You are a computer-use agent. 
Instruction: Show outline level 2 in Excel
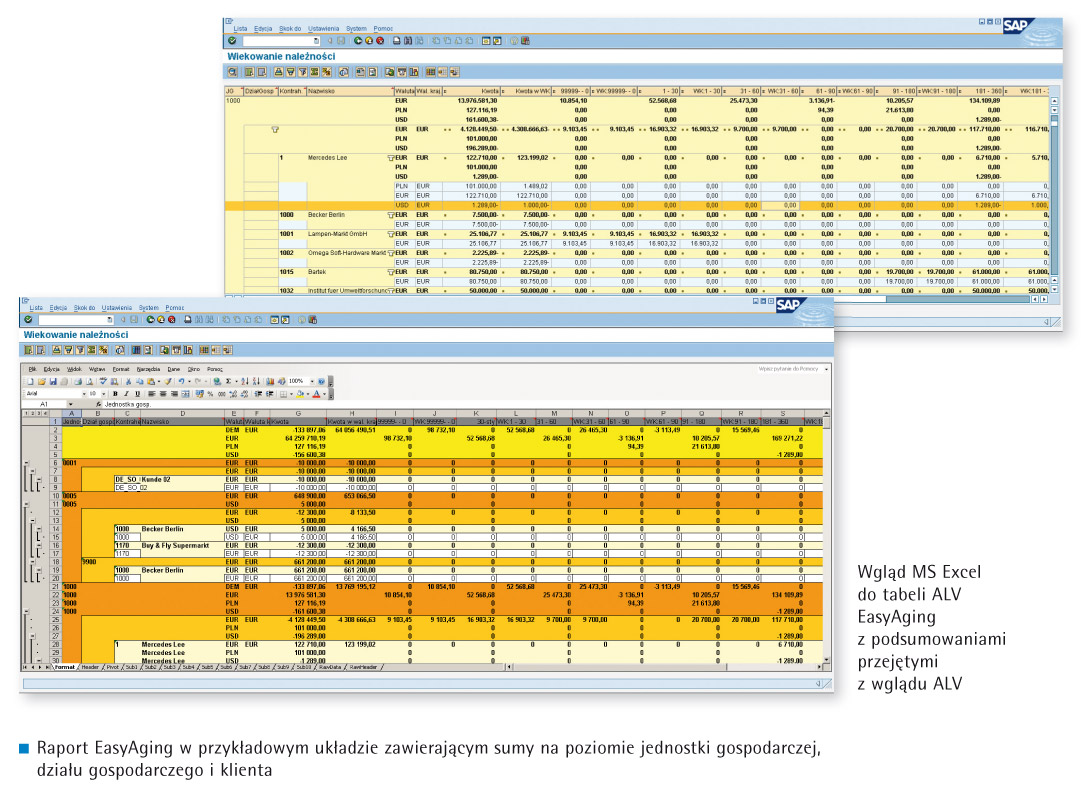click(x=32, y=414)
